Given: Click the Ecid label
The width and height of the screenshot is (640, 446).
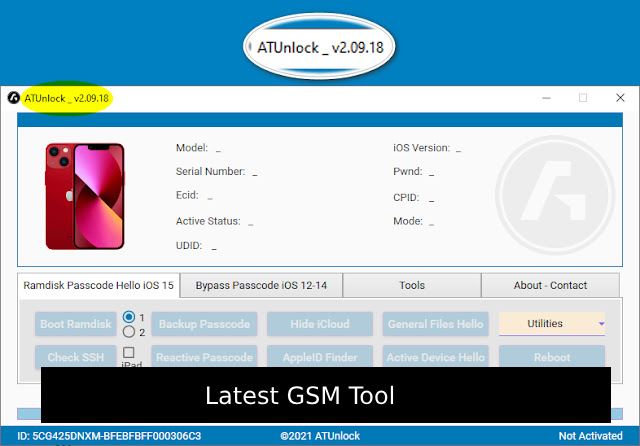Looking at the screenshot, I should (187, 195).
